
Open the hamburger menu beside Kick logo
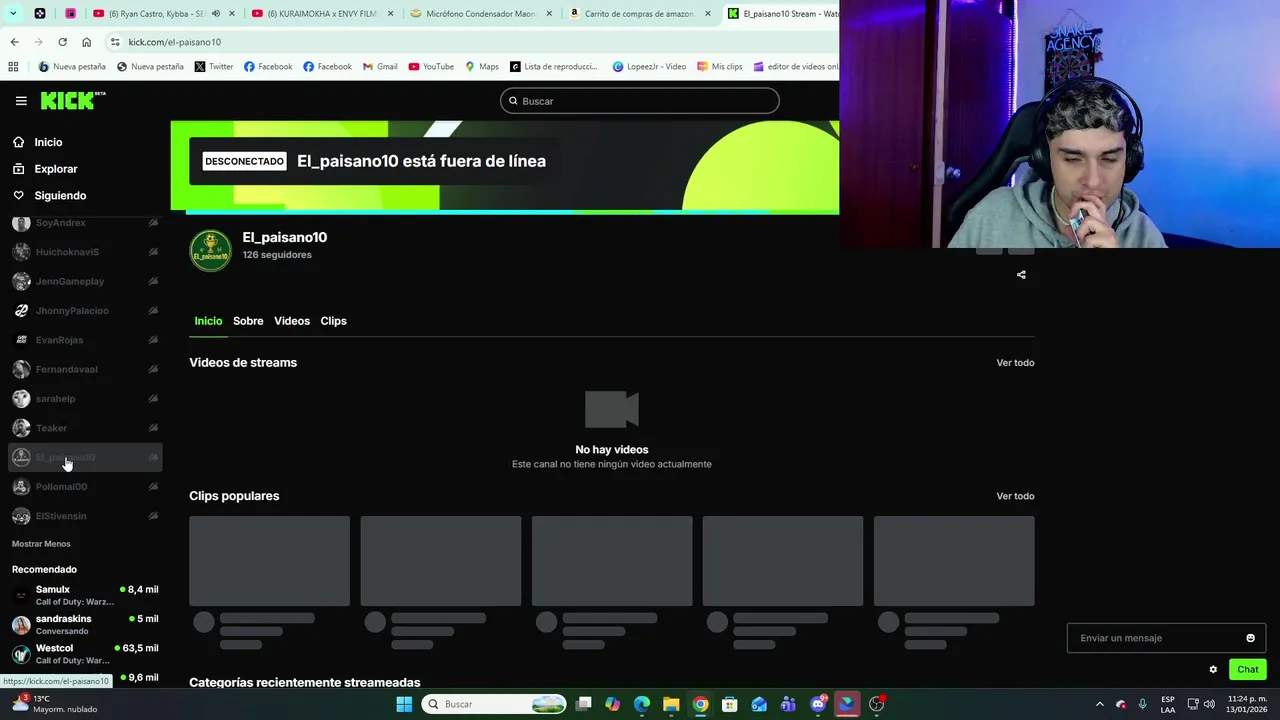[x=21, y=101]
